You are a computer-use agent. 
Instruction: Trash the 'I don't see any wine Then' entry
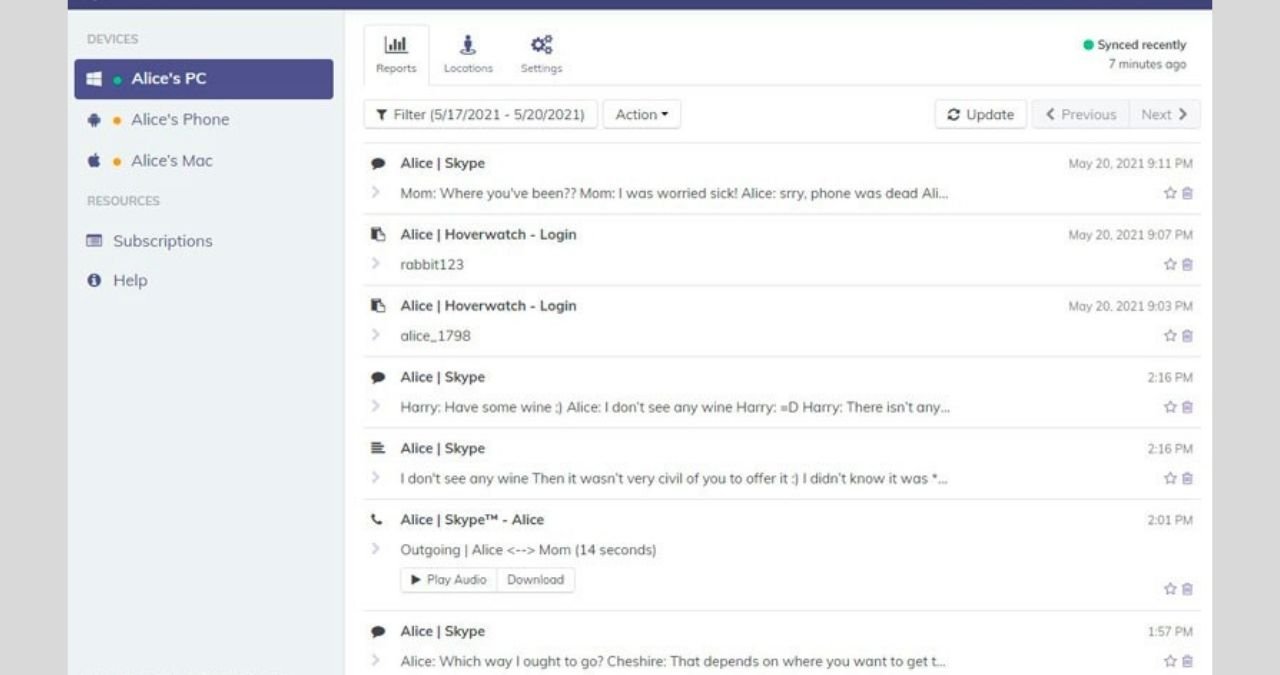1187,478
